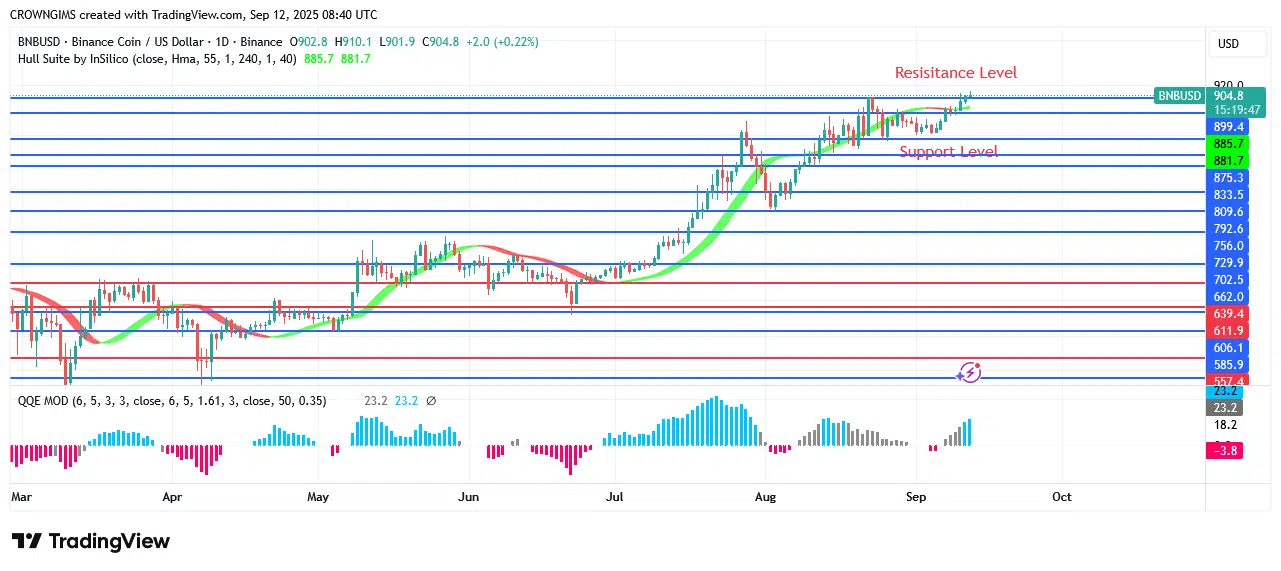The height and width of the screenshot is (571, 1281).
Task: Click the Sep label on time axis
Action: 916,497
